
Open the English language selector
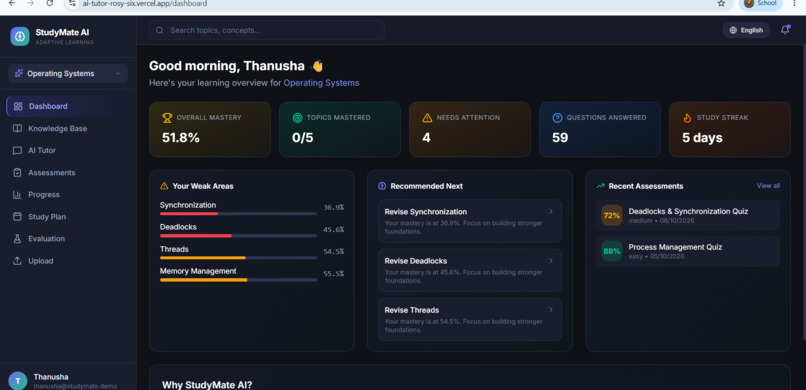(746, 30)
